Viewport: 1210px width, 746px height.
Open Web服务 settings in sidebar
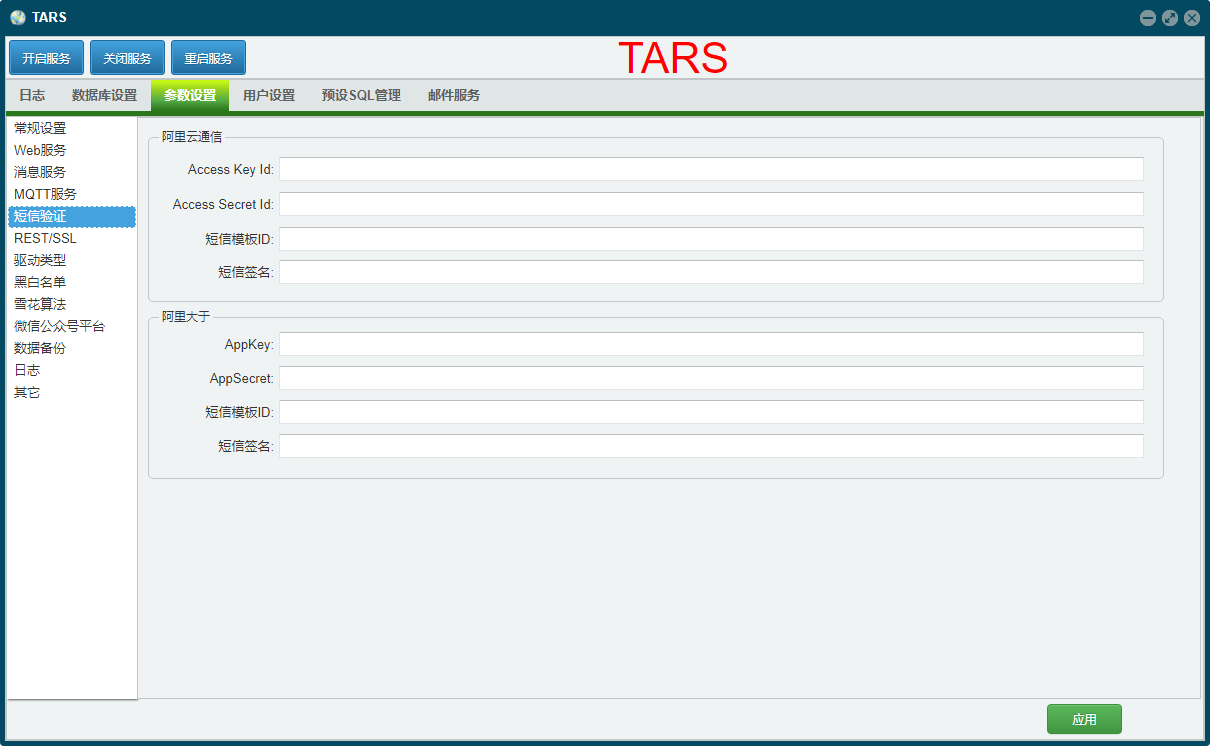[72, 150]
